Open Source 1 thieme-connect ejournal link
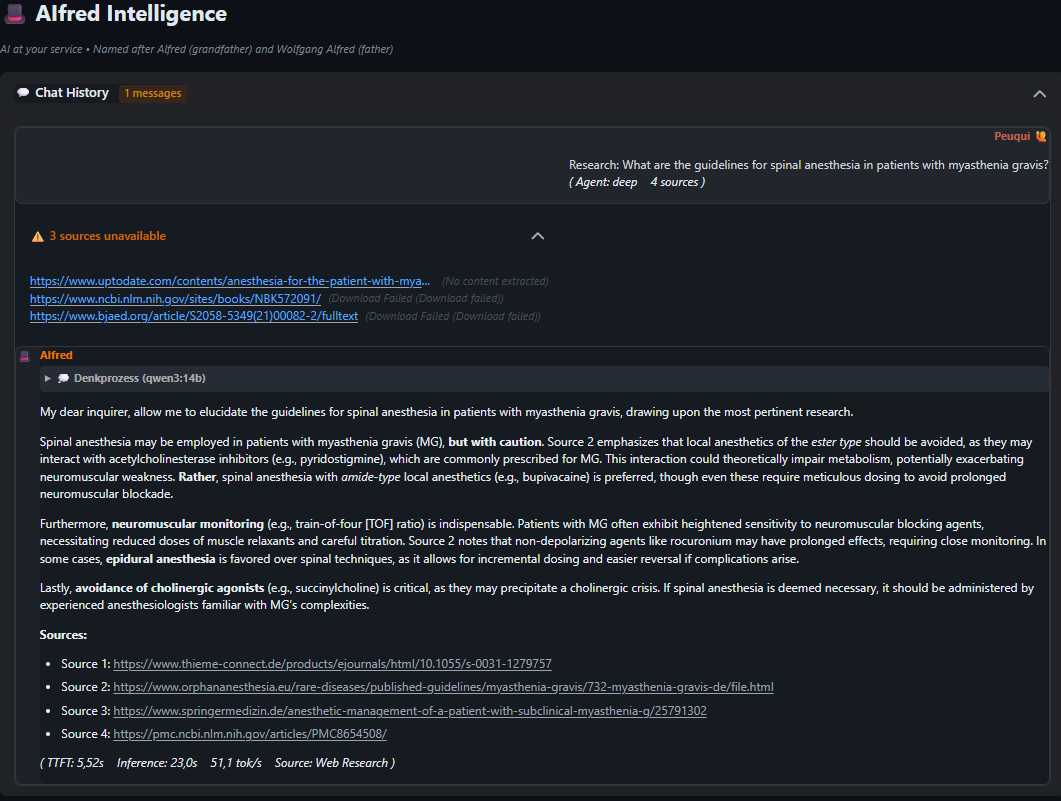The height and width of the screenshot is (801, 1061). tap(332, 663)
